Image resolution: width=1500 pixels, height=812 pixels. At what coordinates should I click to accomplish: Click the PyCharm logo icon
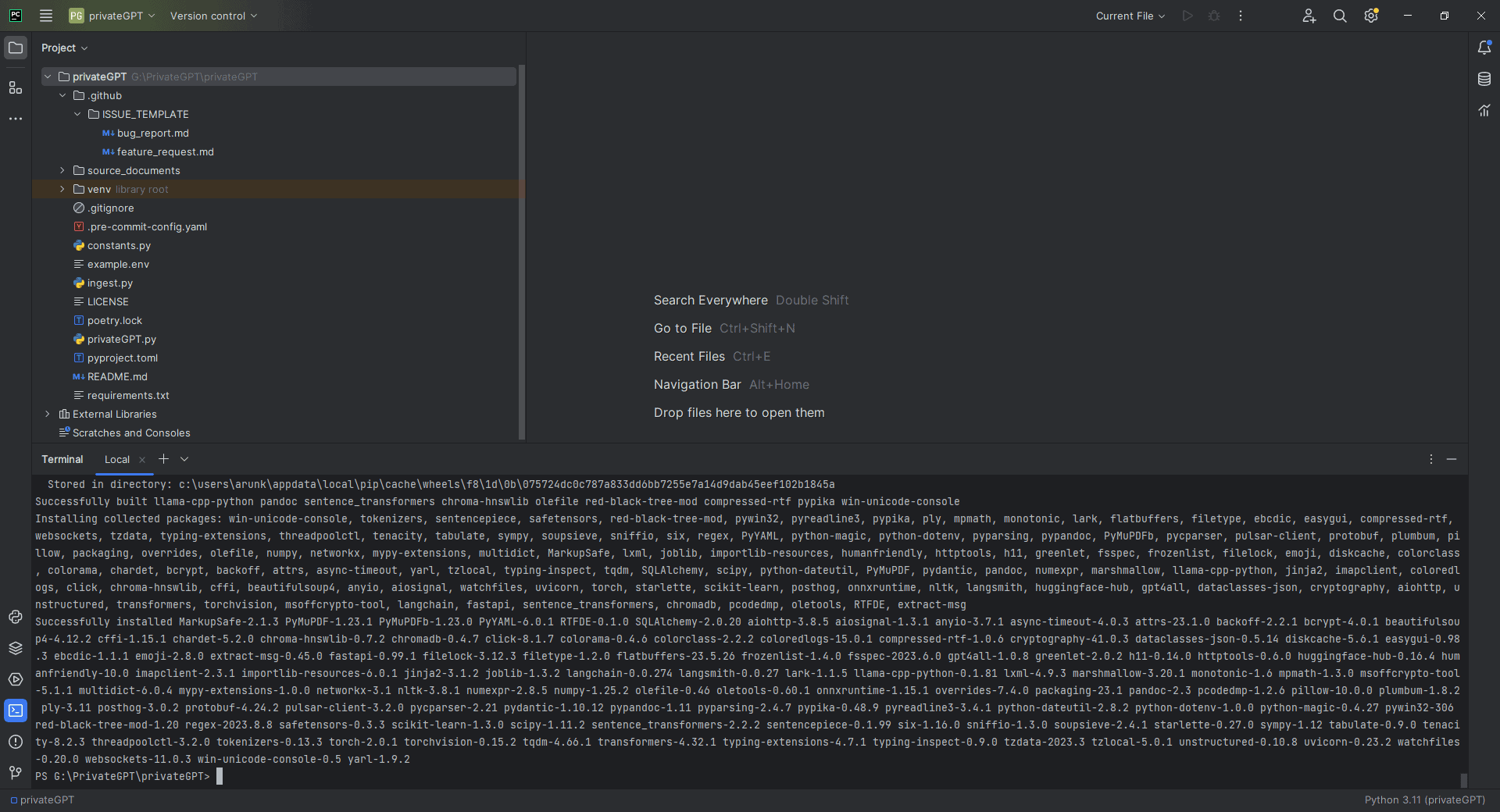point(16,16)
